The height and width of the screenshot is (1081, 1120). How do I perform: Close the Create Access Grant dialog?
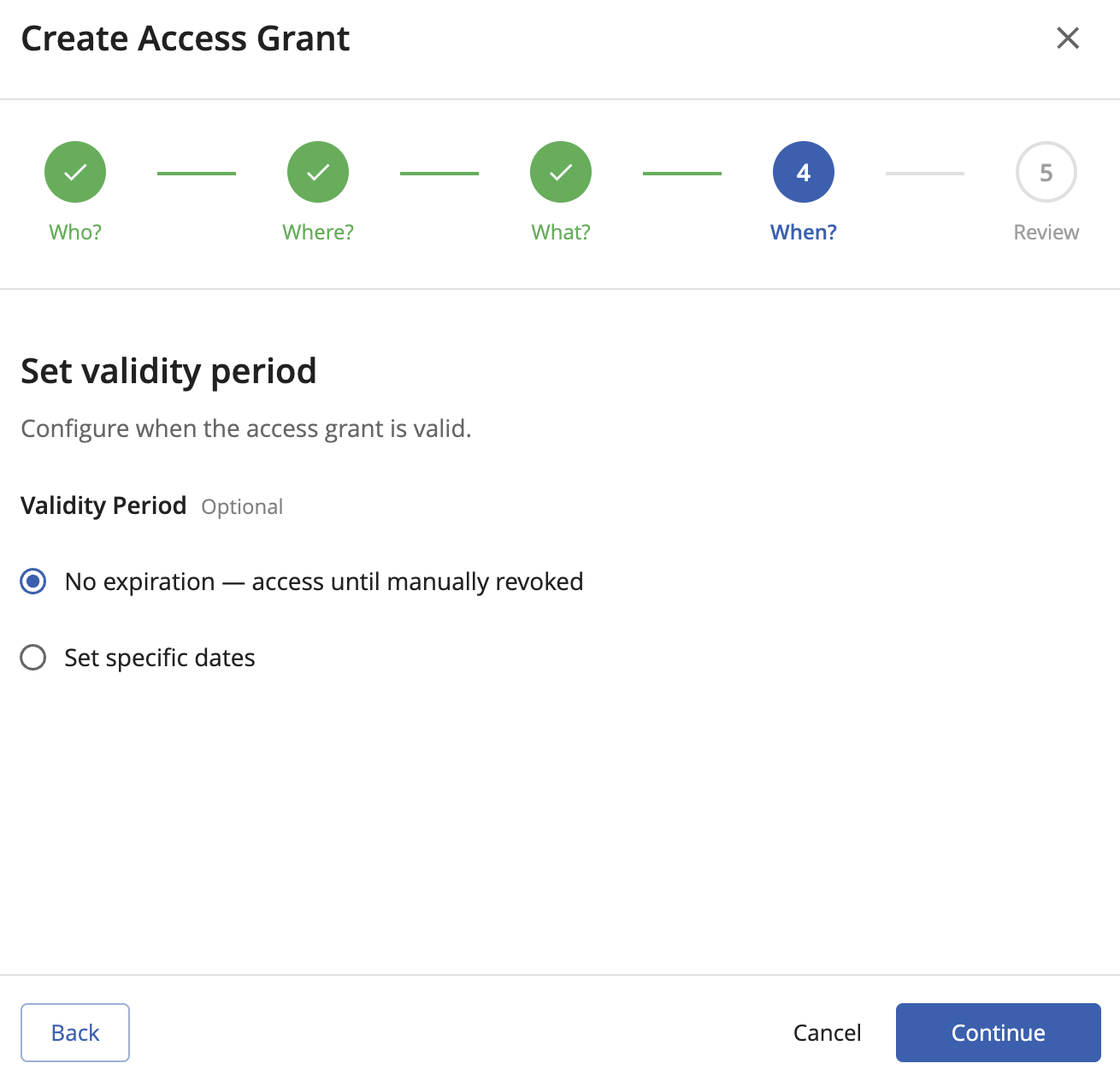[x=1068, y=38]
